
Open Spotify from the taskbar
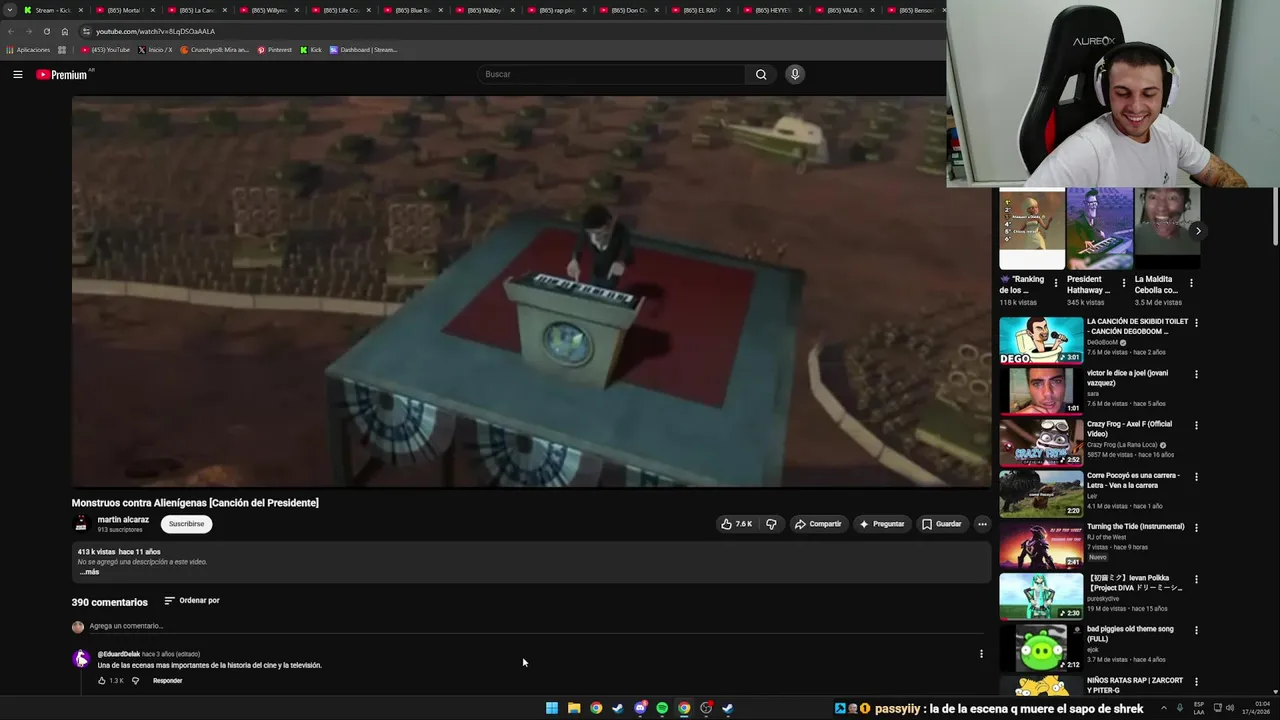click(x=662, y=708)
